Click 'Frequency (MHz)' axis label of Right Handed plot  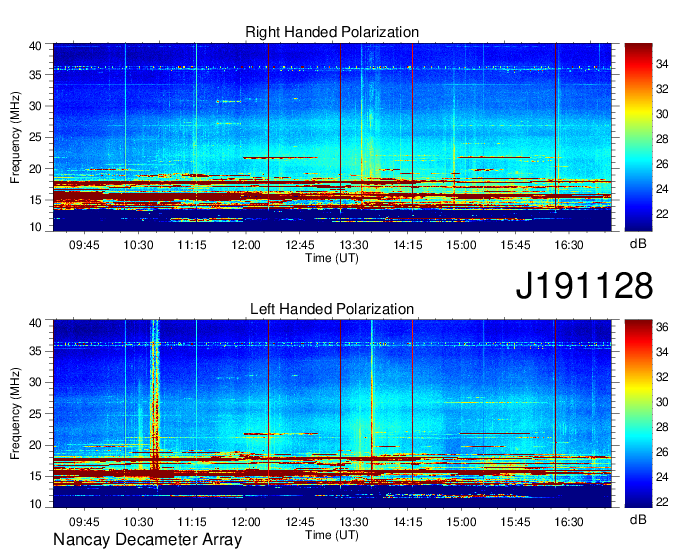(x=15, y=137)
